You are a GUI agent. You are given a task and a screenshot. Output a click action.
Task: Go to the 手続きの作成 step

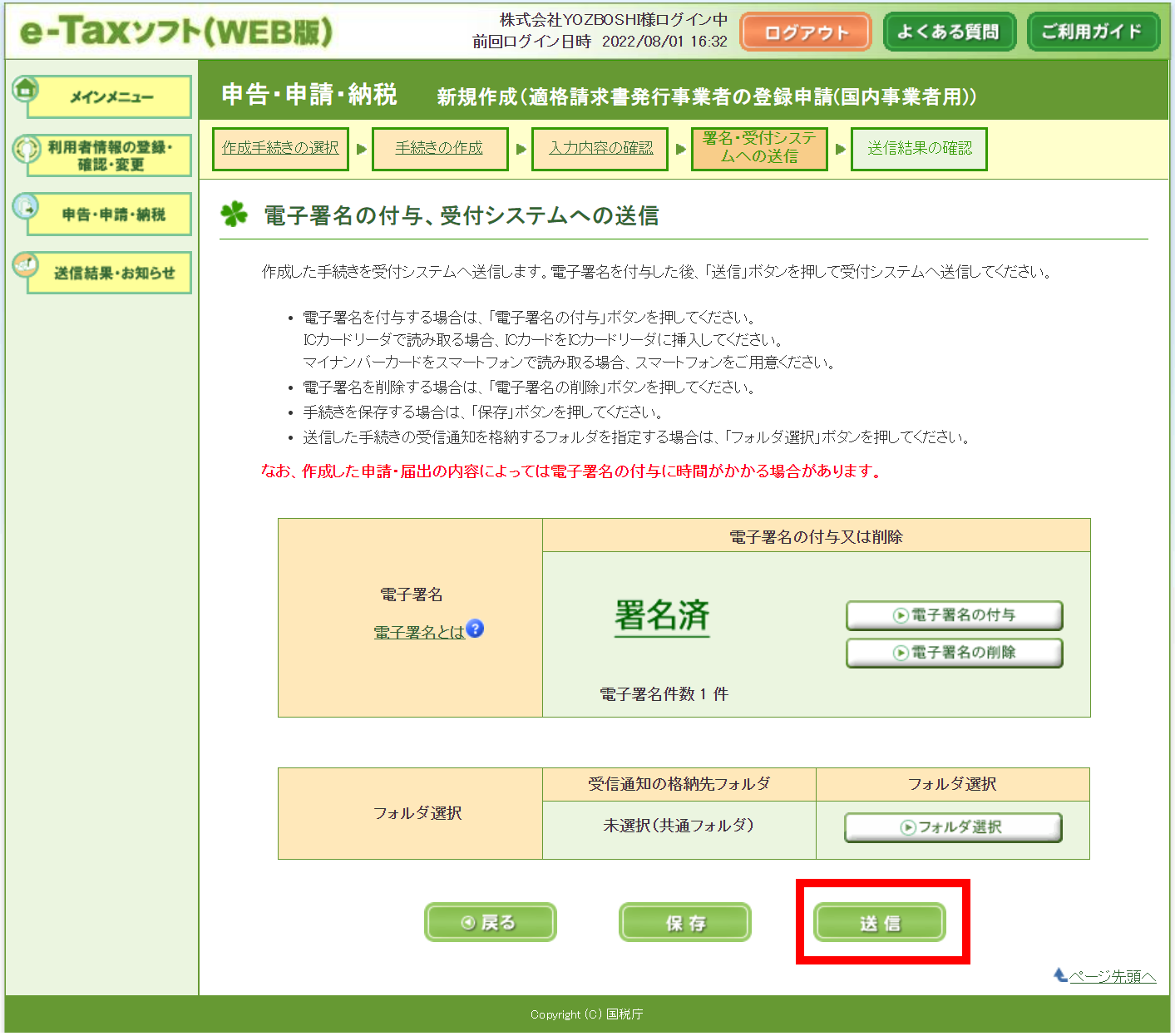pos(439,148)
